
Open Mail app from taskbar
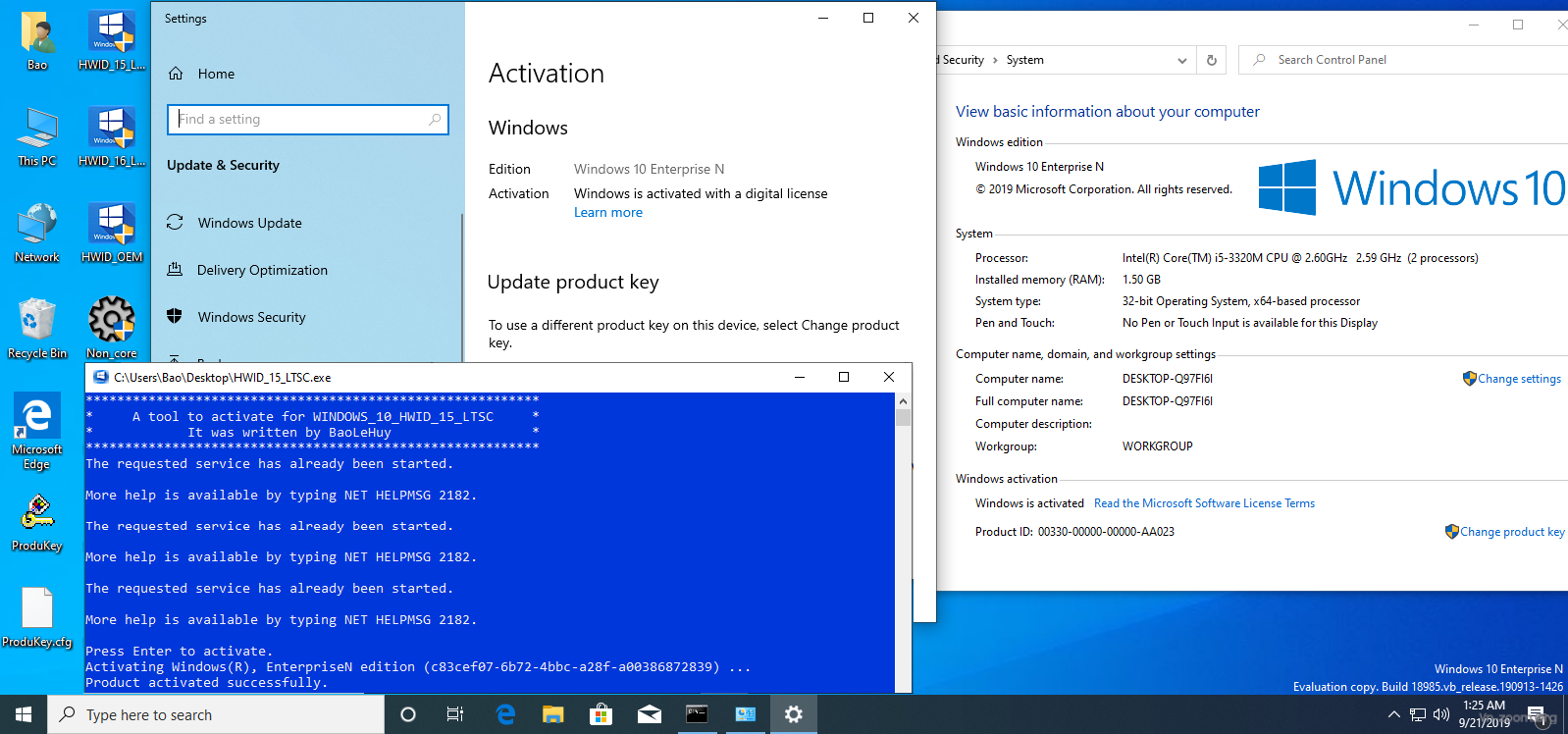pyautogui.click(x=649, y=714)
